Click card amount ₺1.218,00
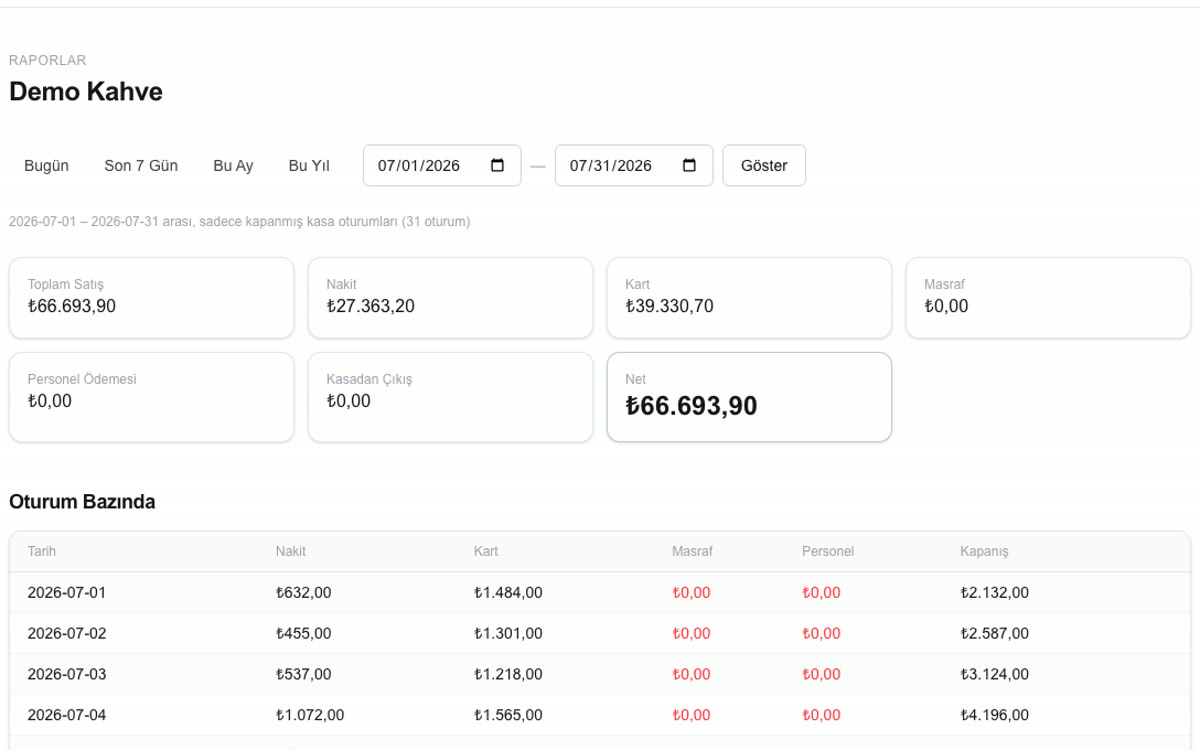The image size is (1200, 750). [508, 675]
